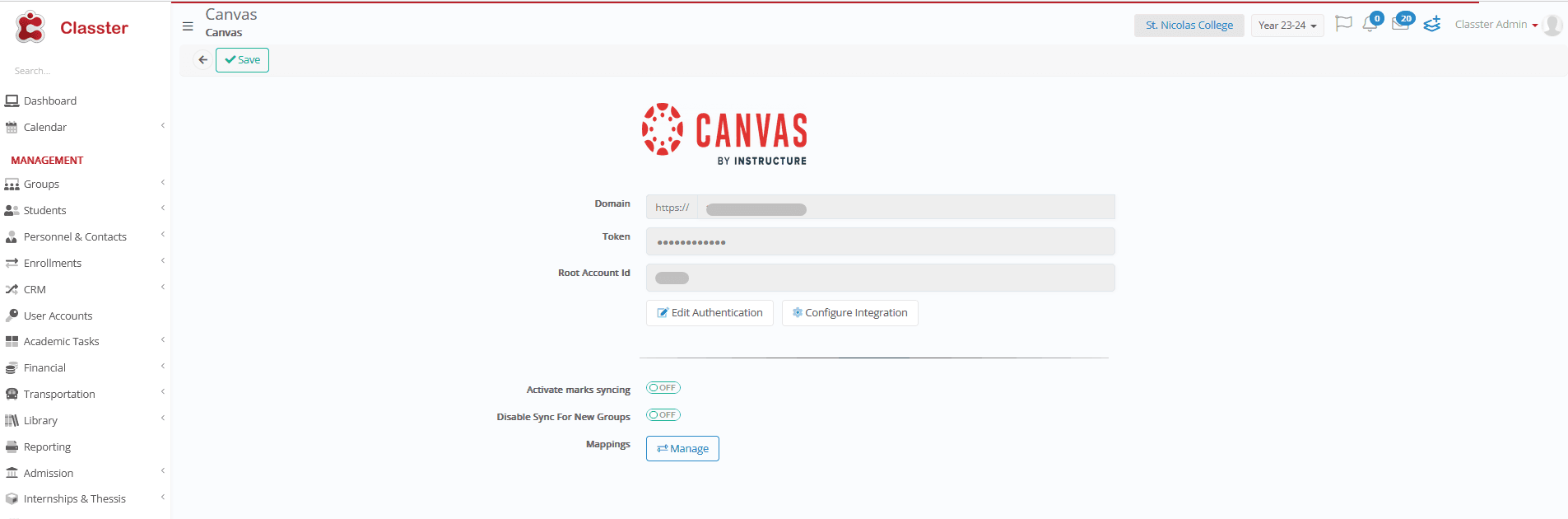Expand the Financial submenu chevron
Screen dimensions: 1568x519
point(163,367)
